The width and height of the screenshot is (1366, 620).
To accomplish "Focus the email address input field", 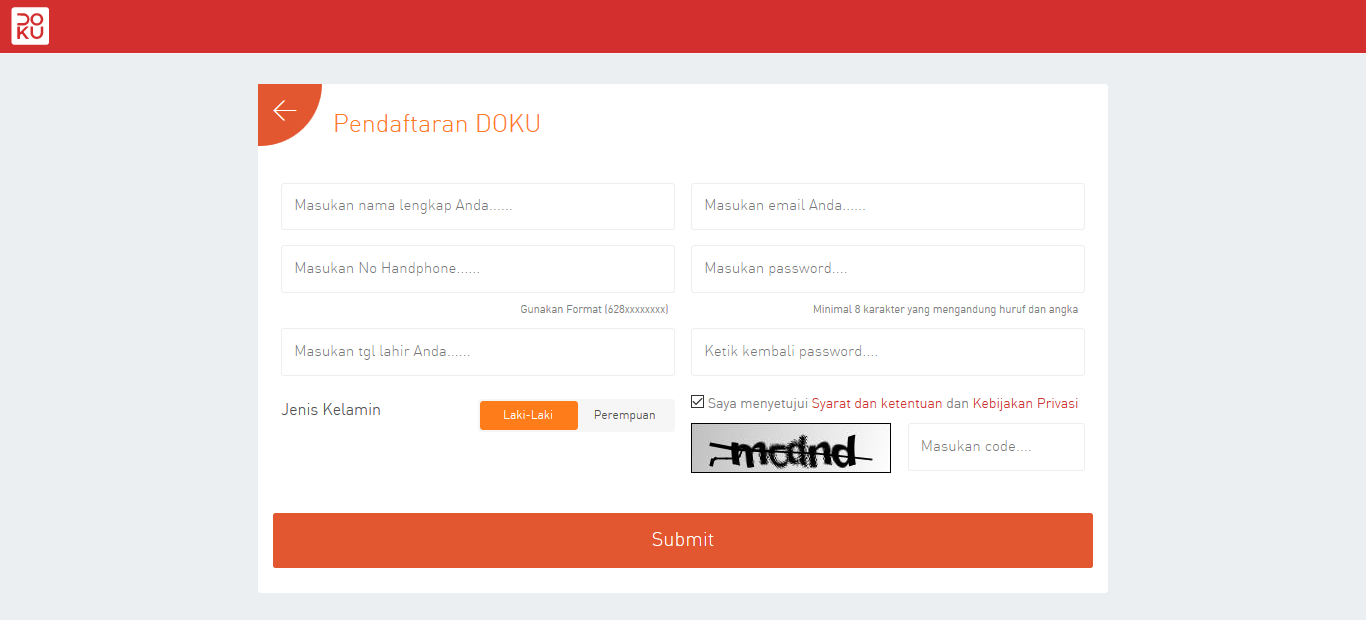I will click(888, 206).
